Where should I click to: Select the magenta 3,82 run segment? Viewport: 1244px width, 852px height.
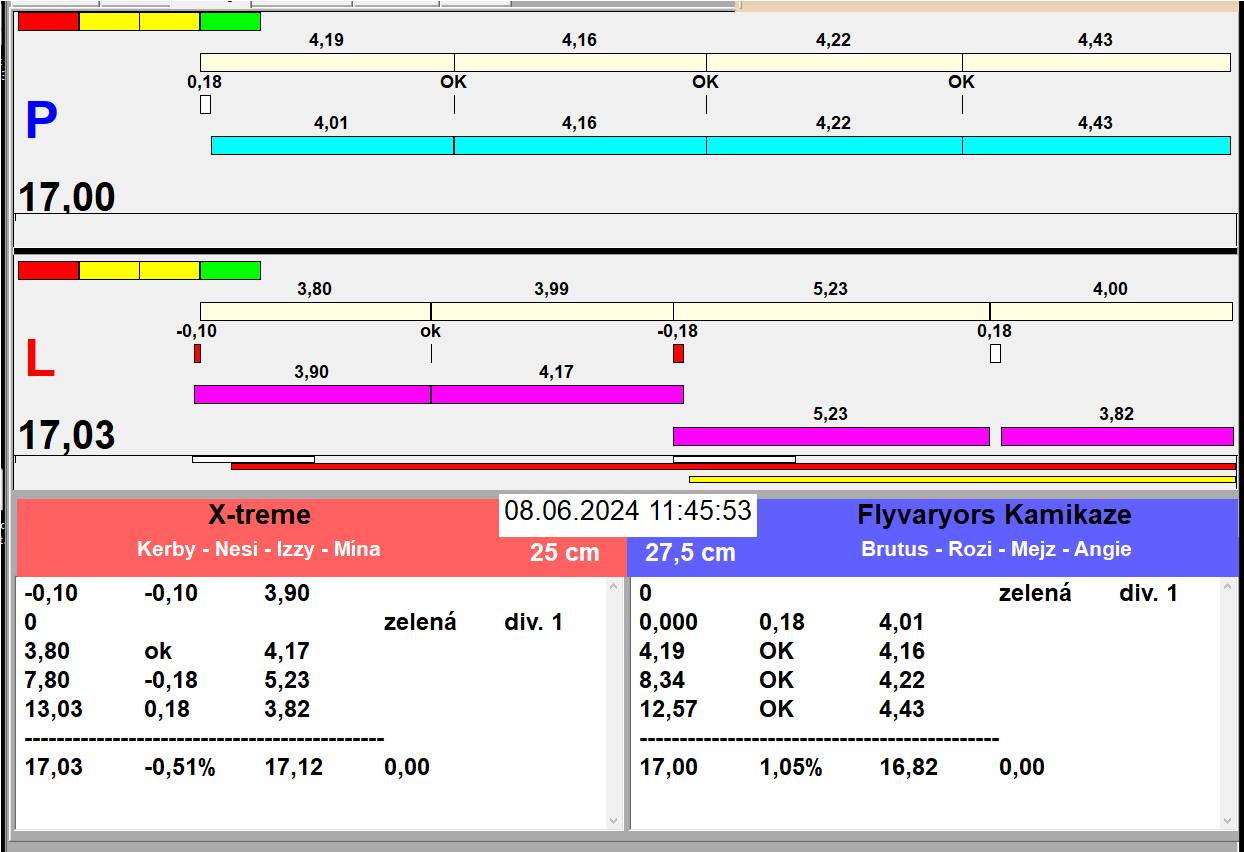pyautogui.click(x=1116, y=437)
